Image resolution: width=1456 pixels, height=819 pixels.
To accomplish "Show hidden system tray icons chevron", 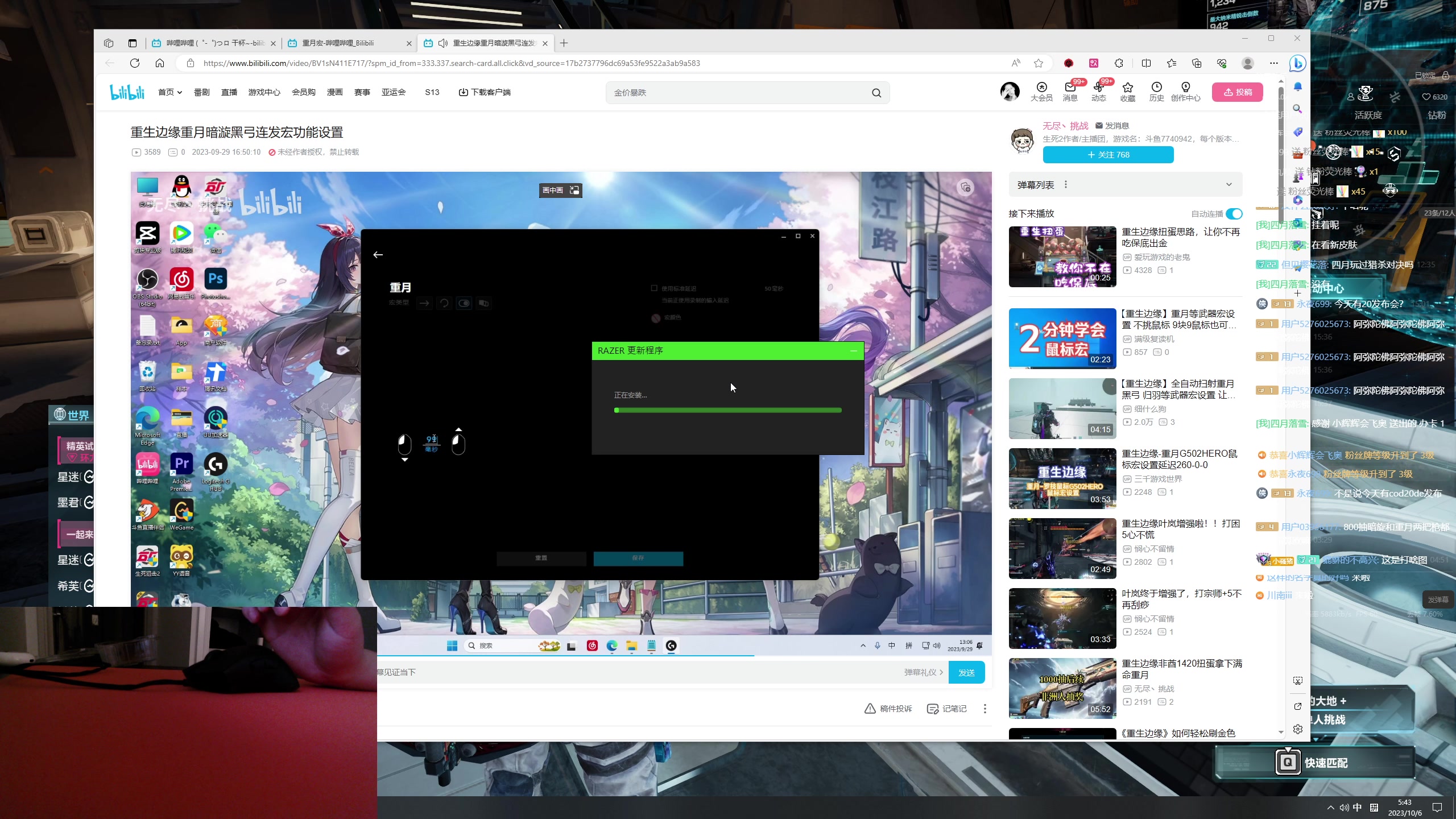I will tap(1330, 808).
